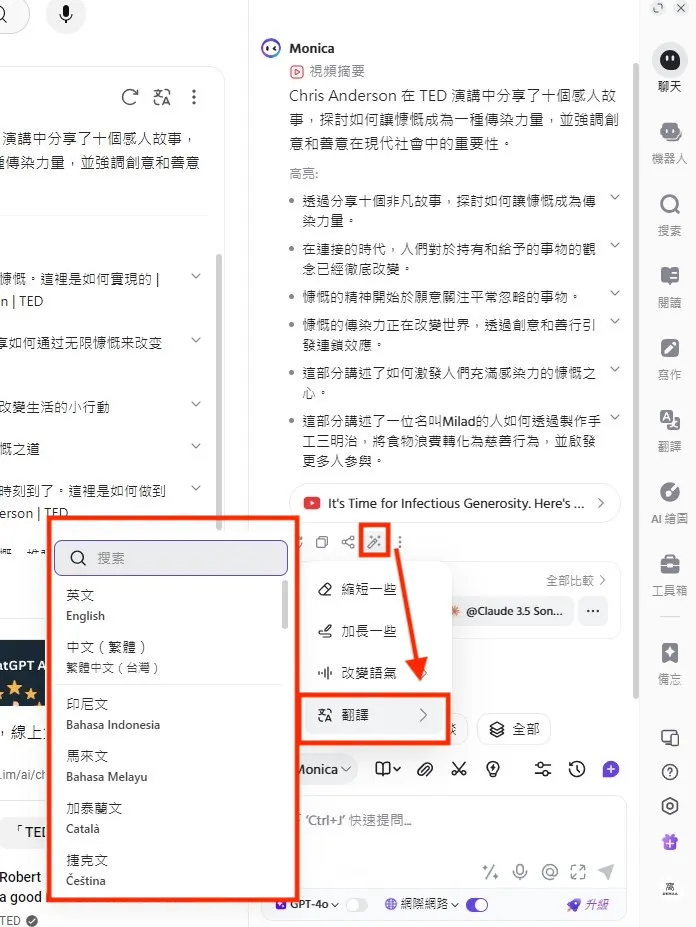Click the share icon below the summary
The image size is (696, 927).
click(348, 542)
